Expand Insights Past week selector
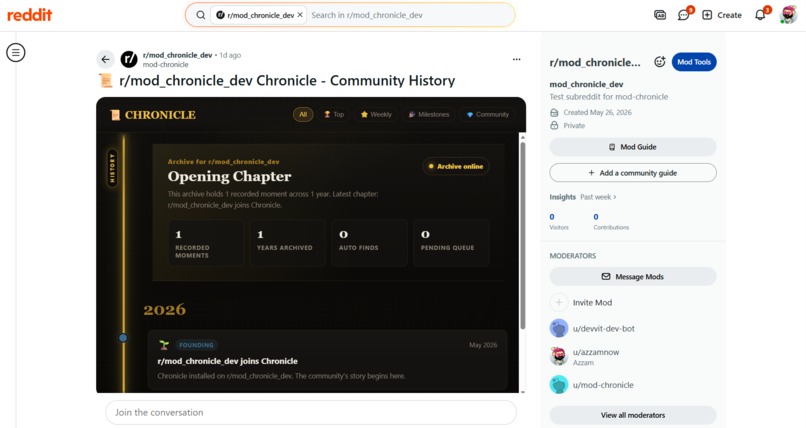Image resolution: width=806 pixels, height=428 pixels. pyautogui.click(x=598, y=197)
